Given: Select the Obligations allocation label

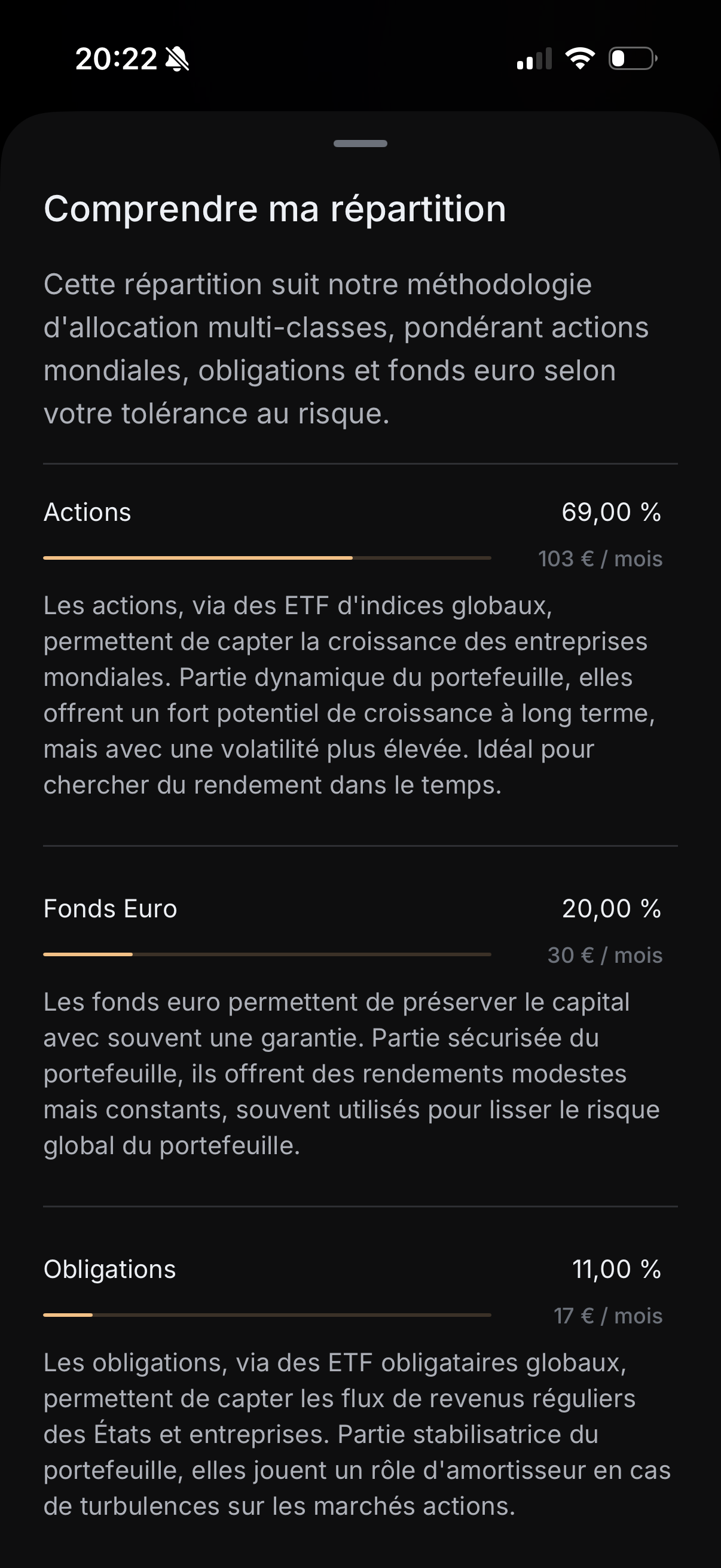Looking at the screenshot, I should point(109,1269).
